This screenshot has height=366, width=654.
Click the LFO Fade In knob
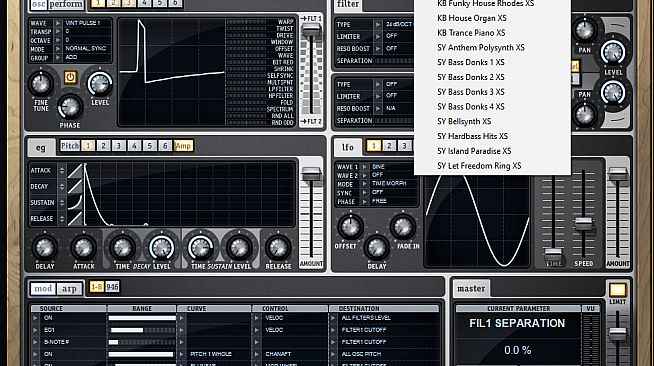(402, 226)
